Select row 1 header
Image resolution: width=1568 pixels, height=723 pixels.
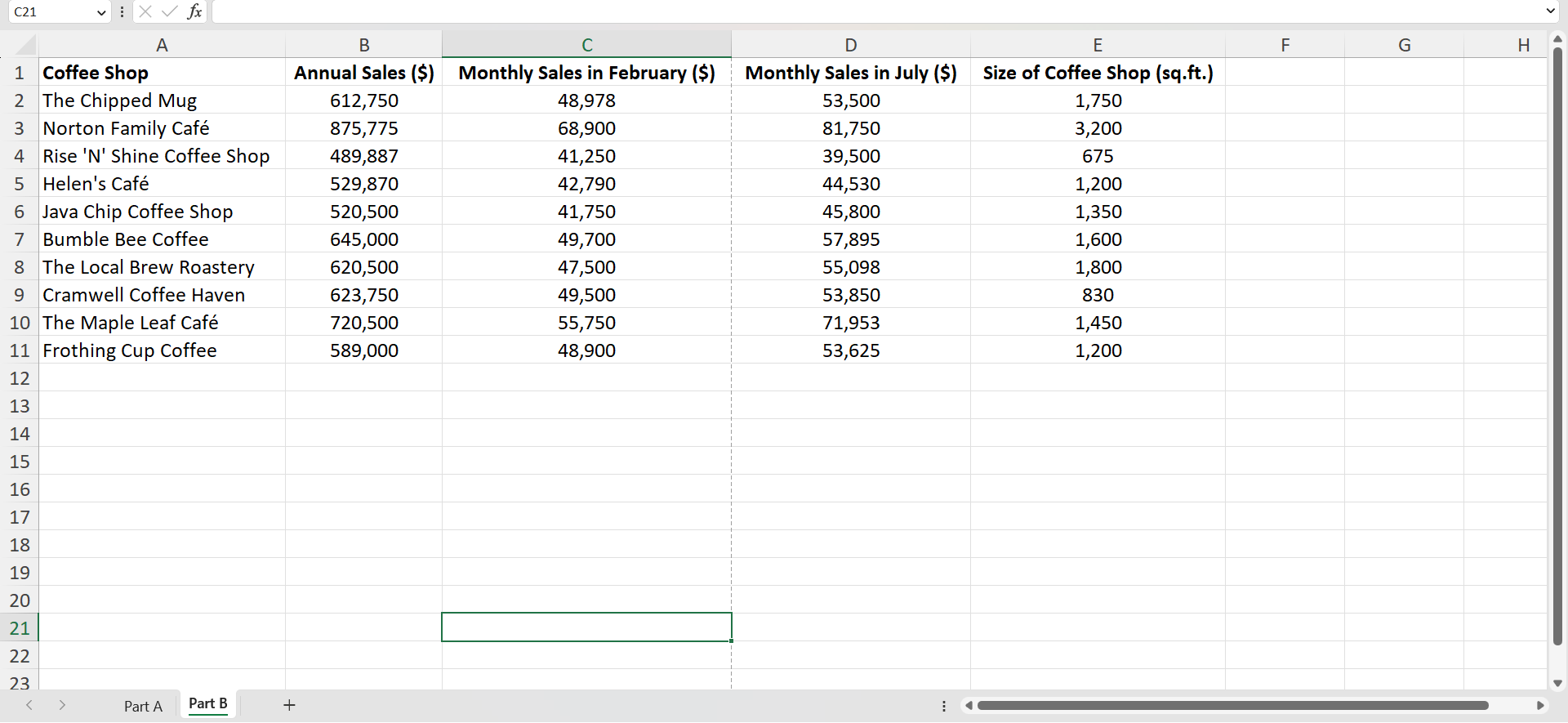pos(20,73)
